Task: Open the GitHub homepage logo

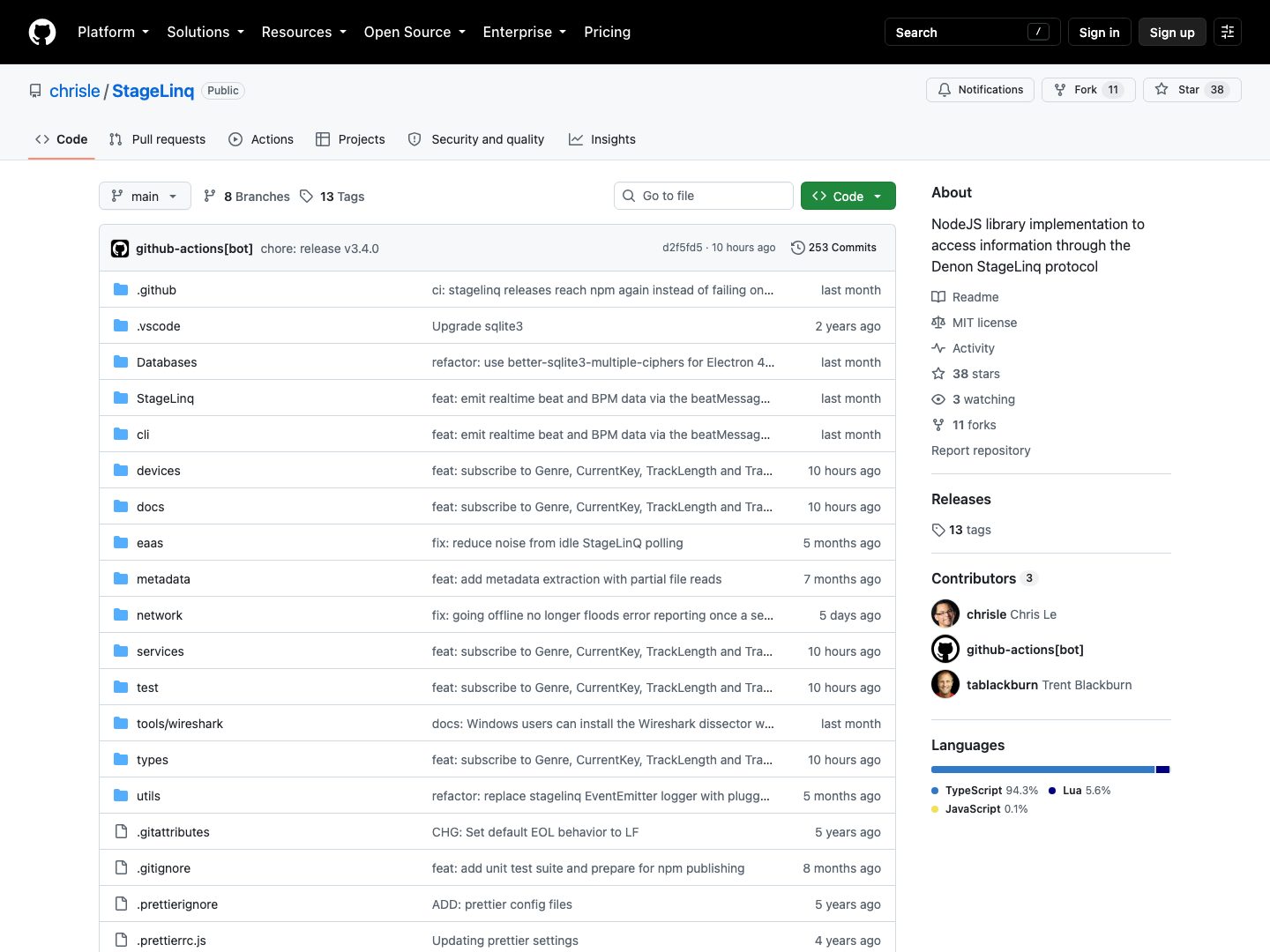Action: [x=42, y=32]
